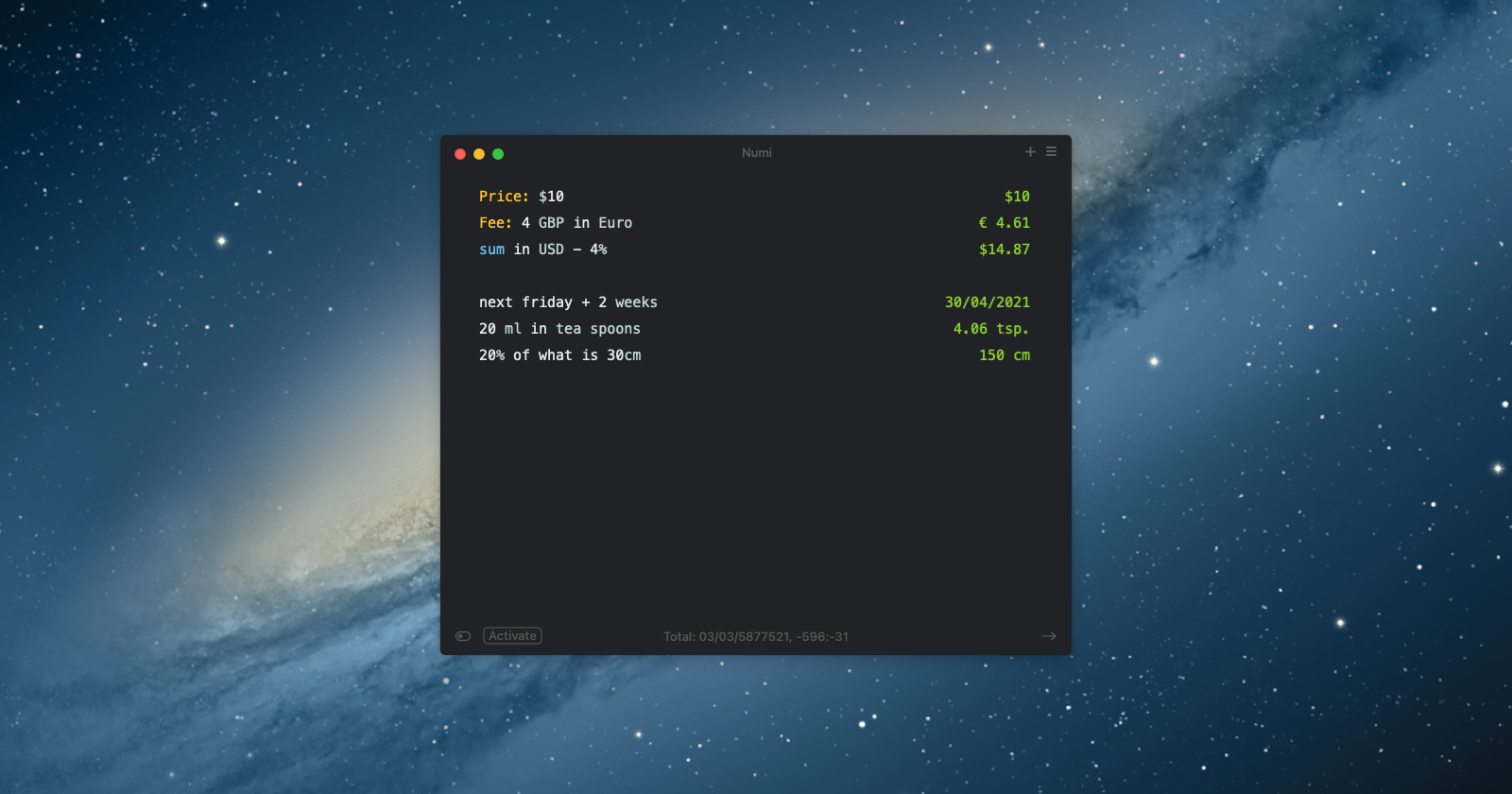This screenshot has width=1512, height=794.
Task: Click the Activate button
Action: 512,636
